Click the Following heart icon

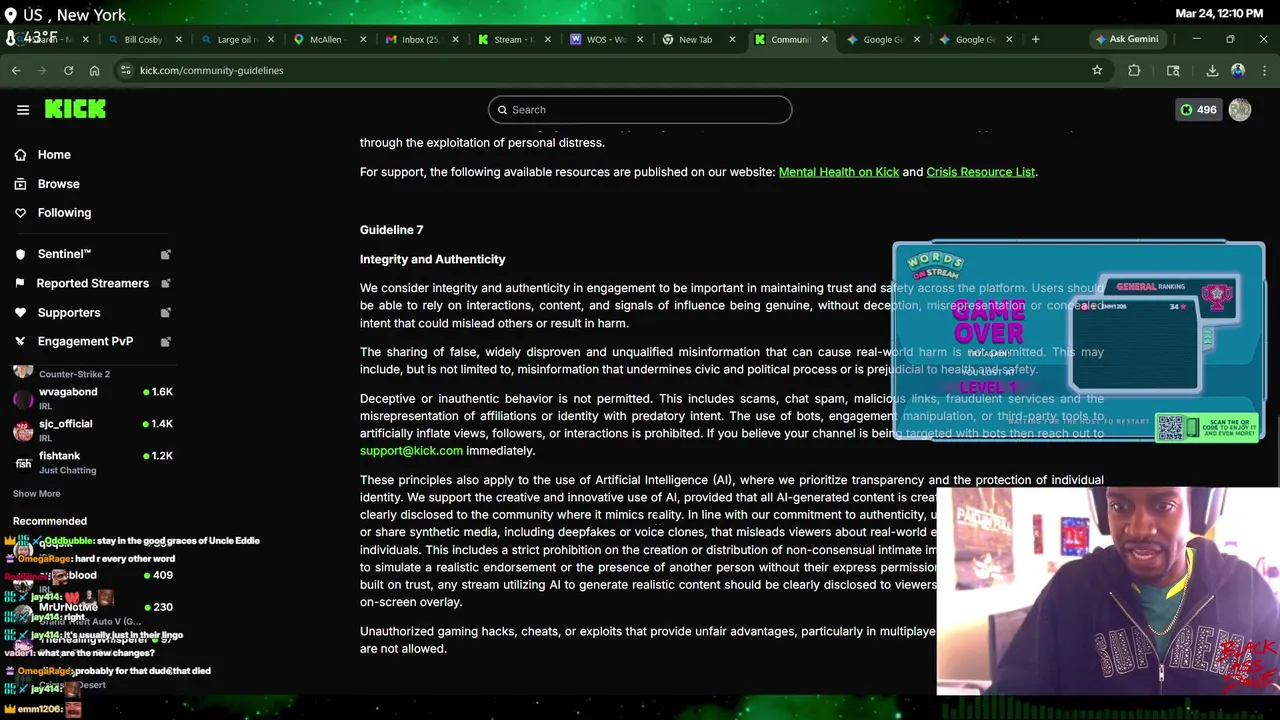(20, 213)
